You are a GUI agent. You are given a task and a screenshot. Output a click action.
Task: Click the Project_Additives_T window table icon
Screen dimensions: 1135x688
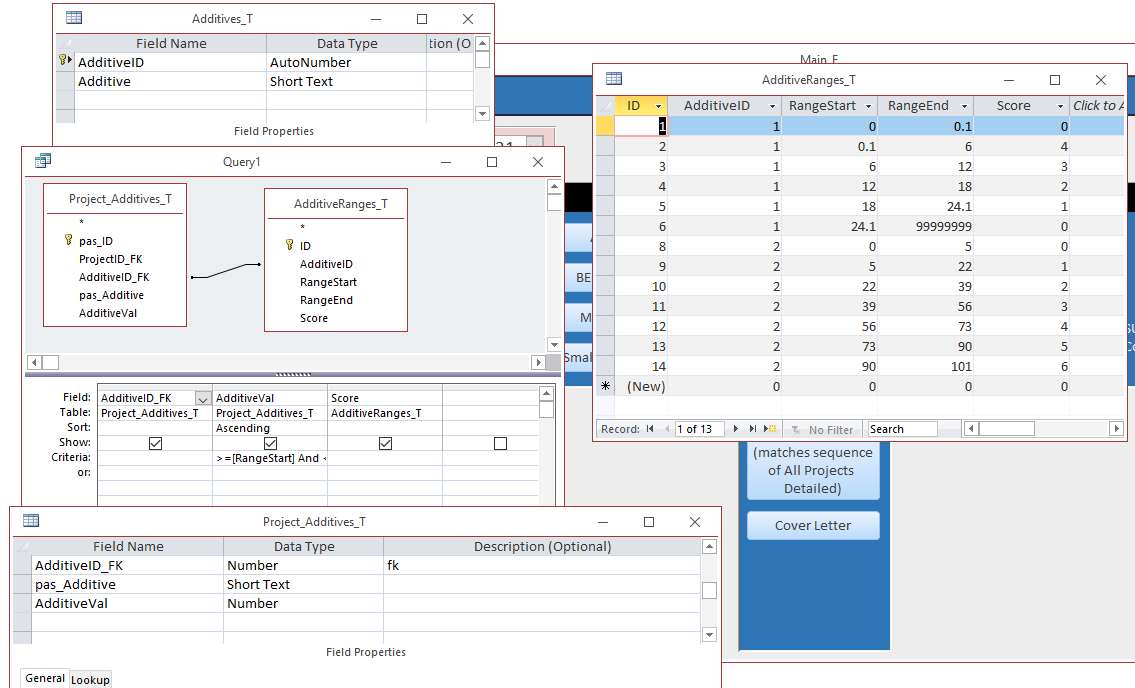pos(30,520)
